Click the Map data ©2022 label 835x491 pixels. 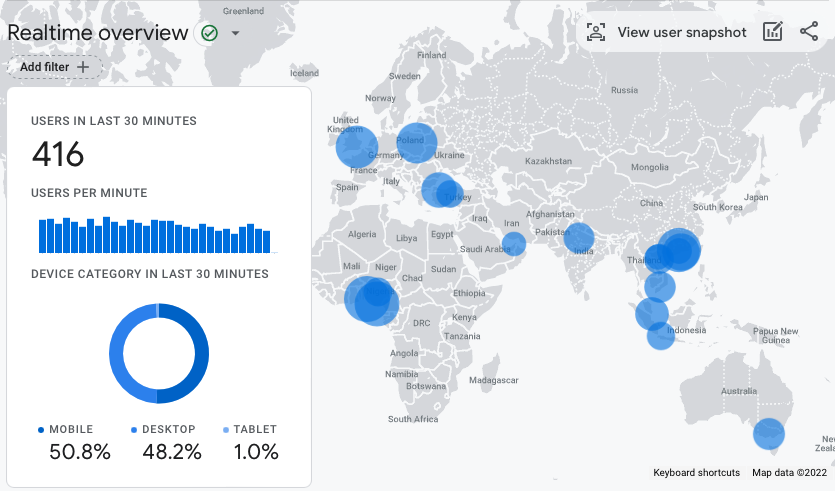coord(789,472)
